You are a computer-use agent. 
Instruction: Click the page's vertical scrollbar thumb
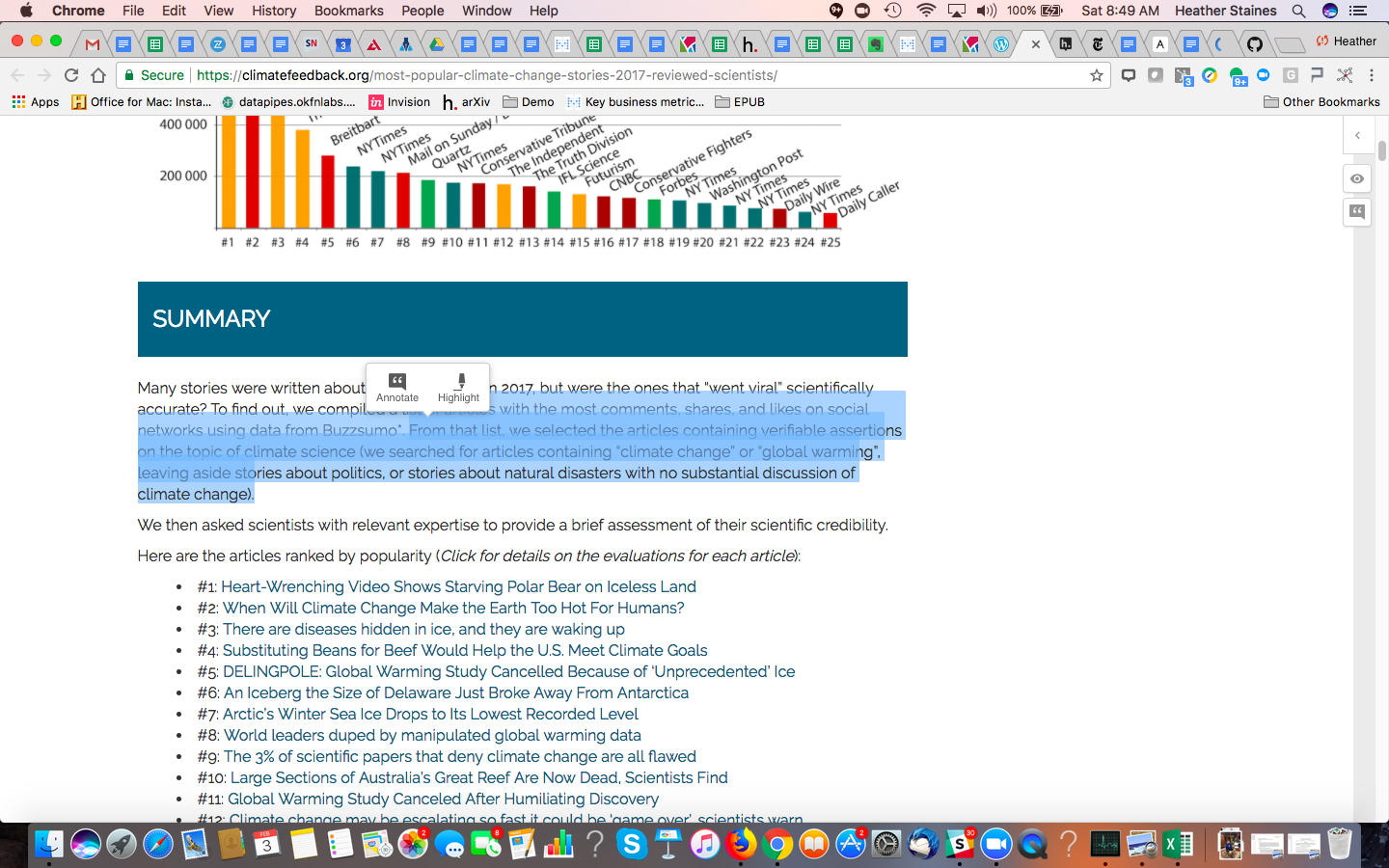point(1382,150)
